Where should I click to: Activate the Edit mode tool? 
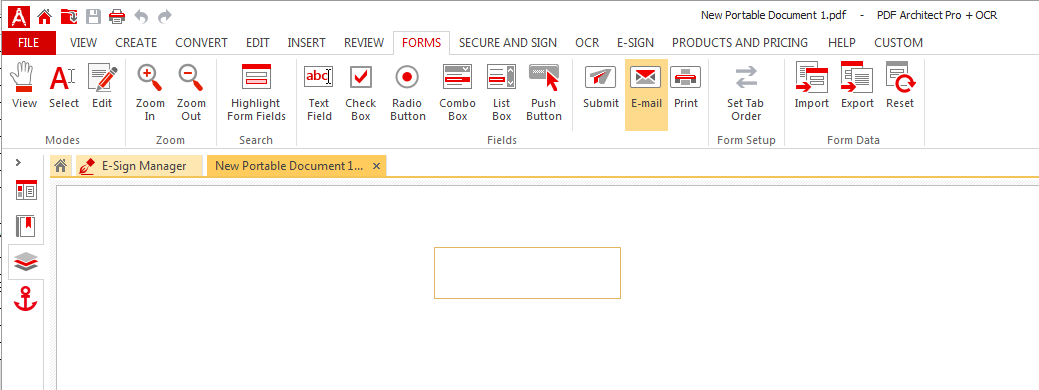(x=102, y=86)
